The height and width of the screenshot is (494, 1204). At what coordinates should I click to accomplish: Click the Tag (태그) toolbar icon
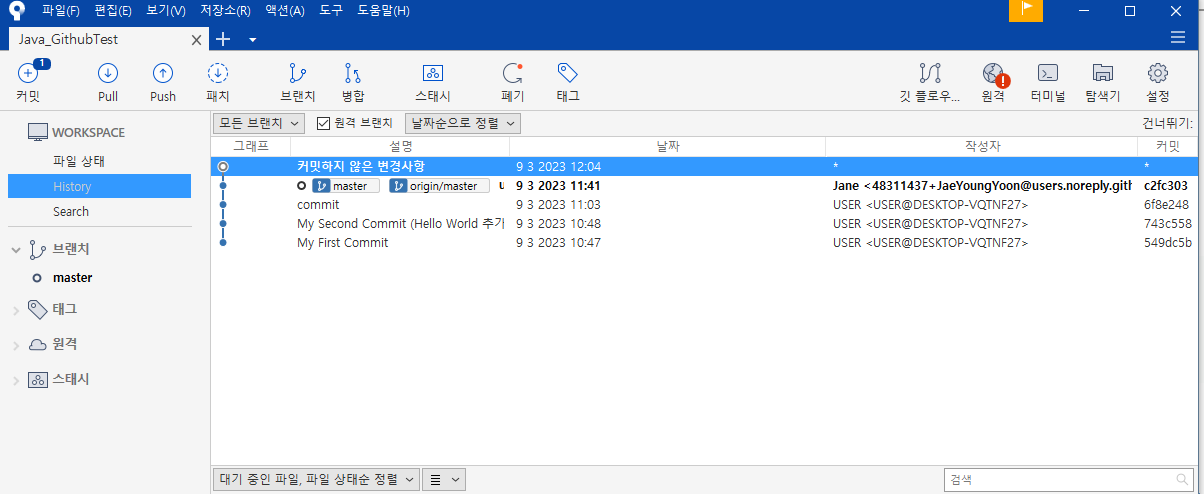point(568,81)
